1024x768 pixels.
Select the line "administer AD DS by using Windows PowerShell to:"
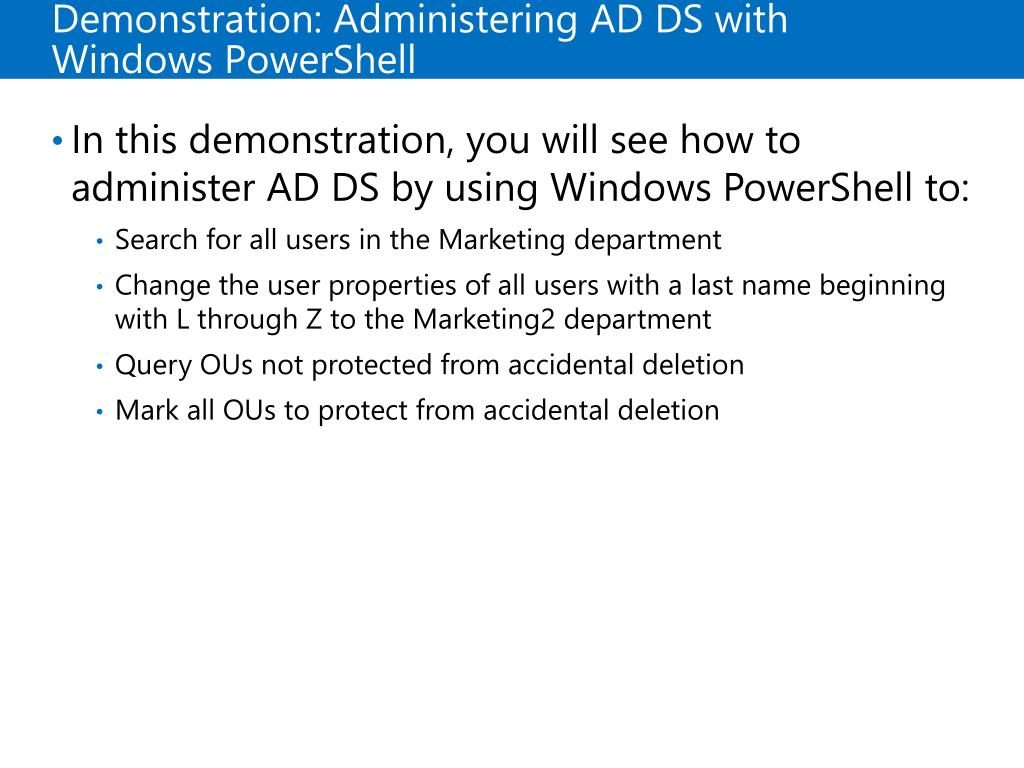(520, 188)
